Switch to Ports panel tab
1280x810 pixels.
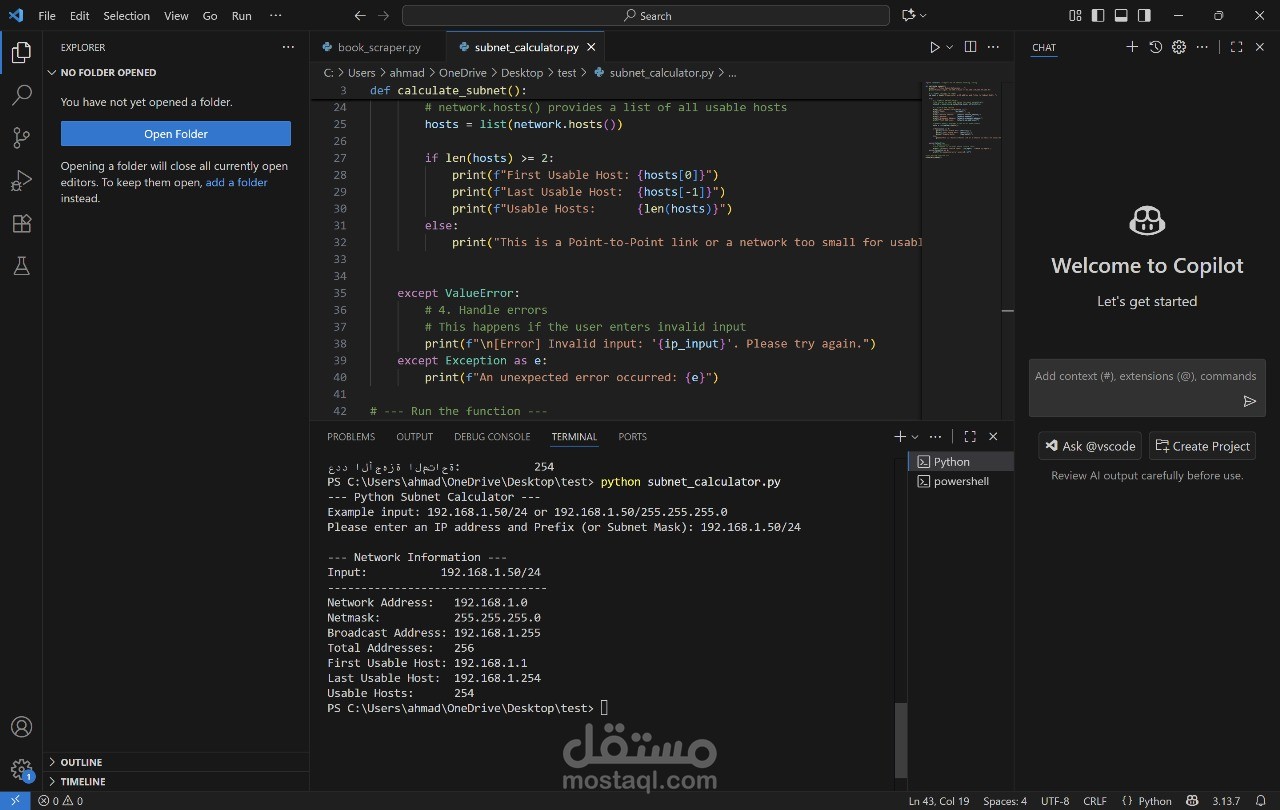click(x=632, y=437)
